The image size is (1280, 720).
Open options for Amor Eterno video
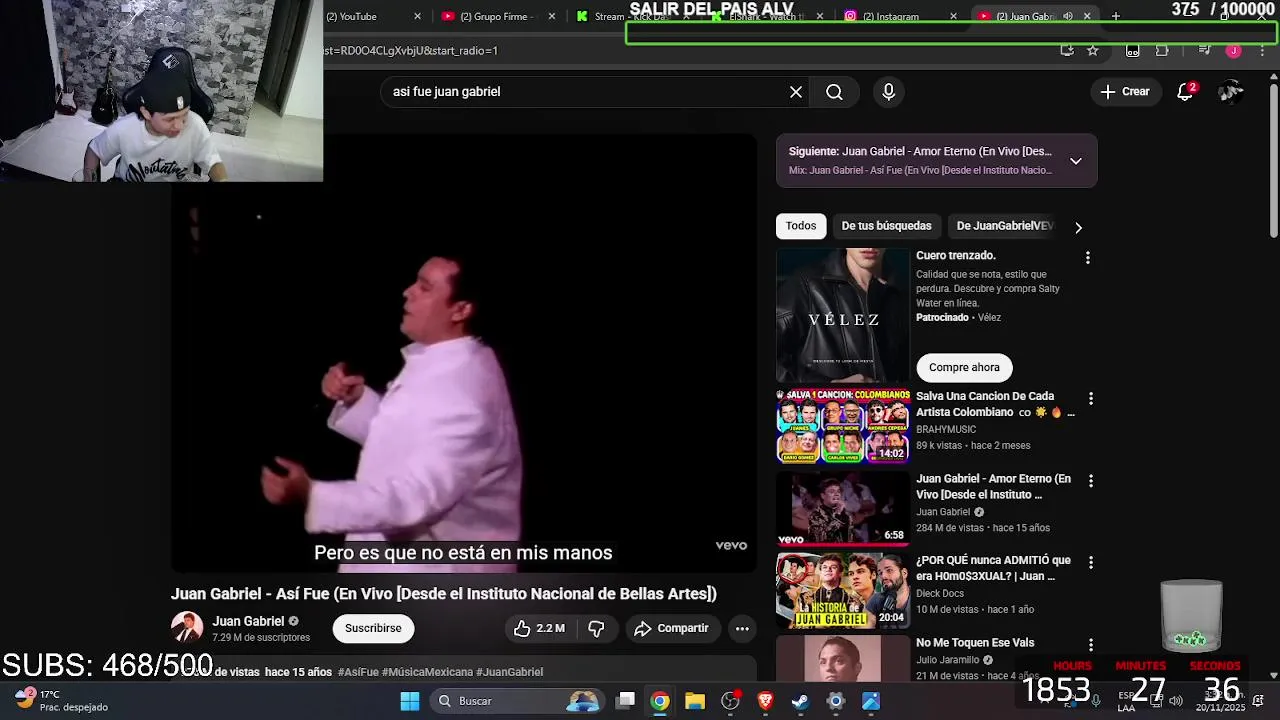pyautogui.click(x=1091, y=481)
